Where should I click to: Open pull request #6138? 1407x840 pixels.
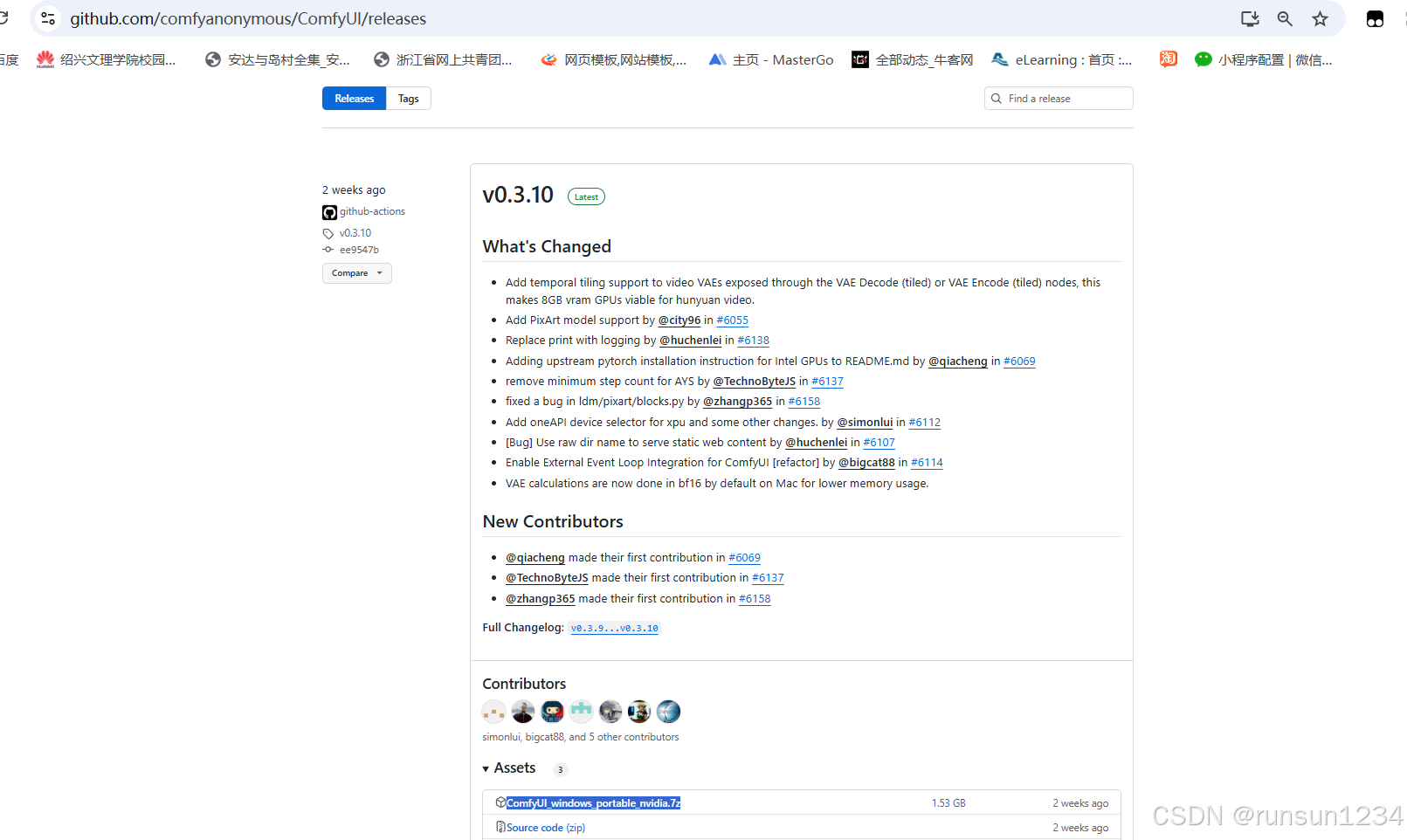pos(754,341)
